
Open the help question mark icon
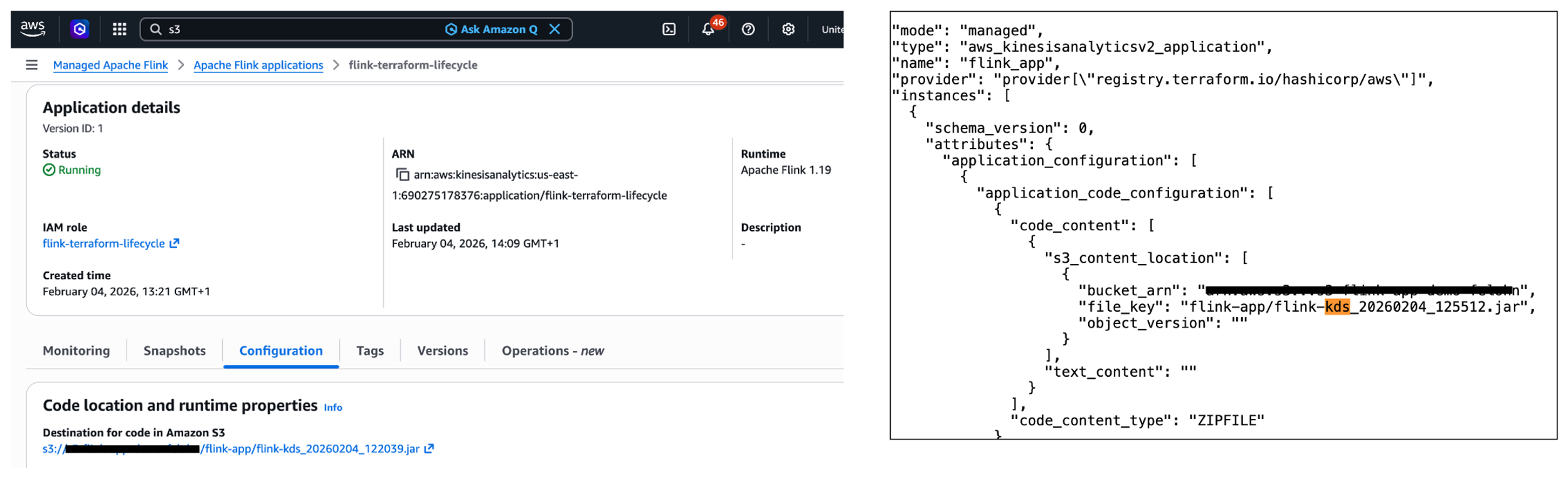pos(748,29)
